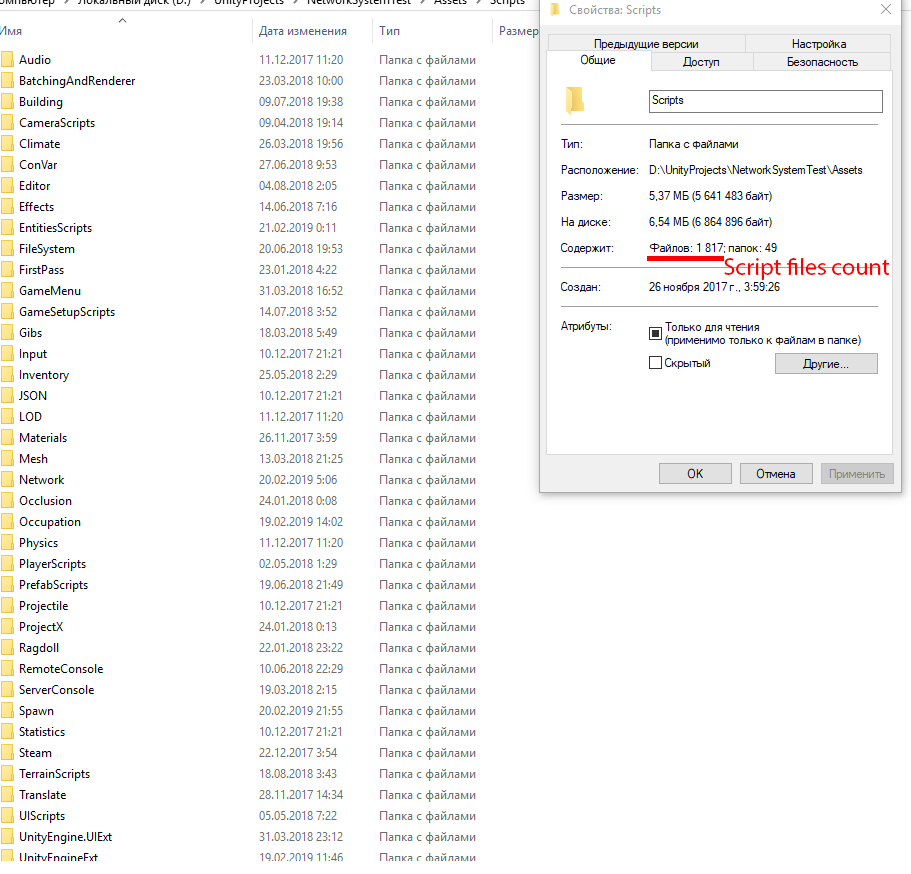The width and height of the screenshot is (911, 874).
Task: Click the Отмена button
Action: [776, 473]
